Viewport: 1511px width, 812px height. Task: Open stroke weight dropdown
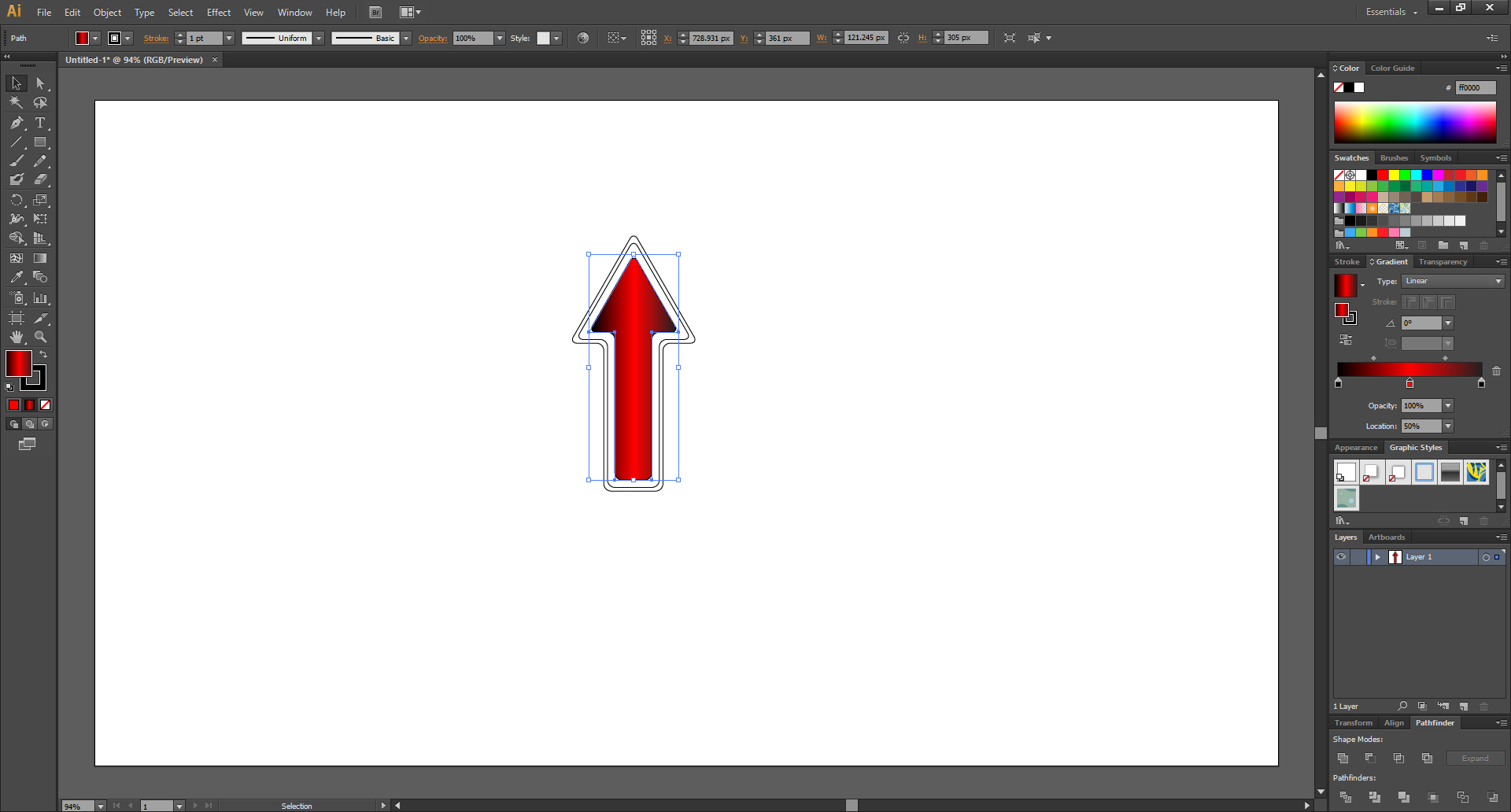click(x=229, y=38)
